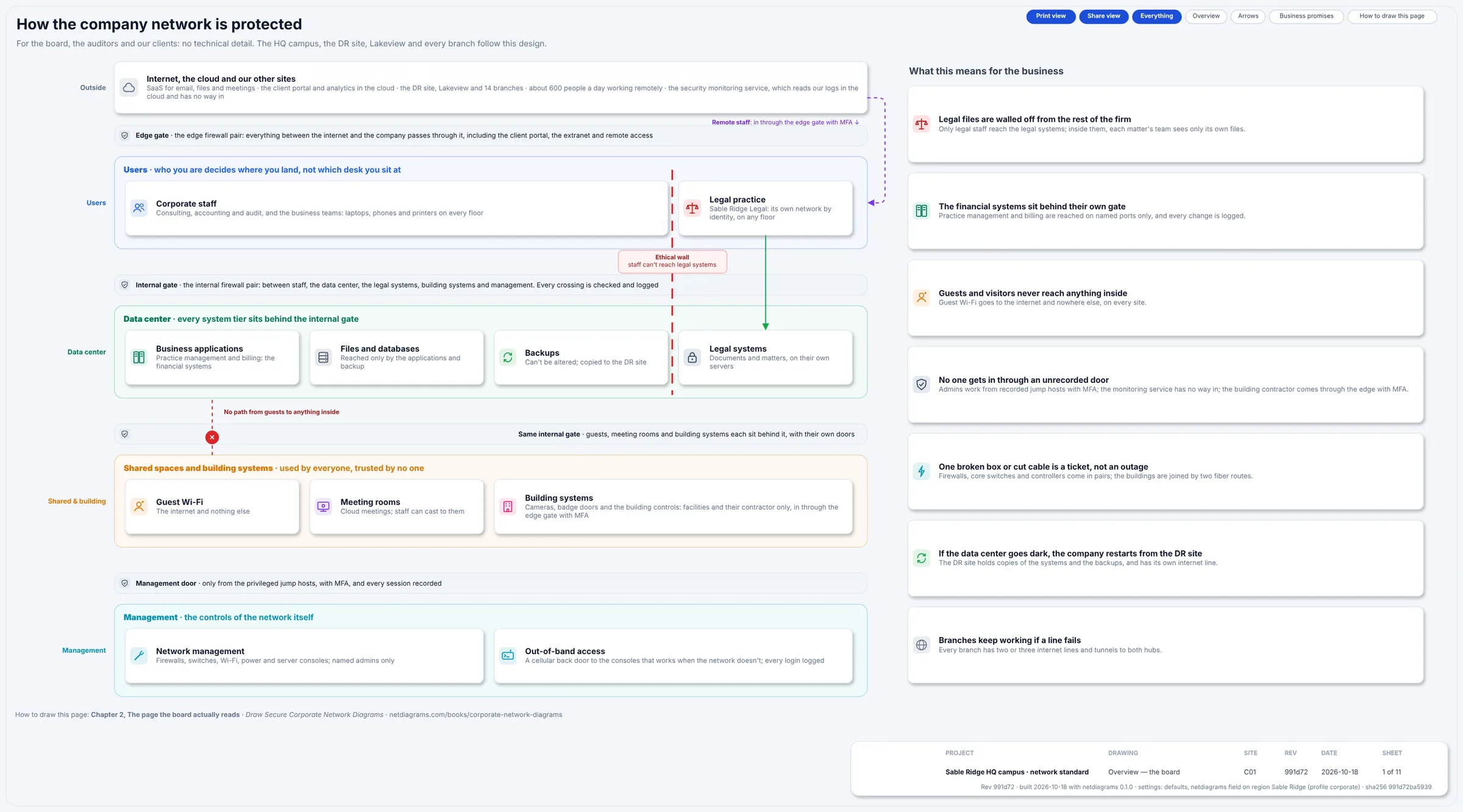Click the Ethical wall label box

pyautogui.click(x=672, y=262)
